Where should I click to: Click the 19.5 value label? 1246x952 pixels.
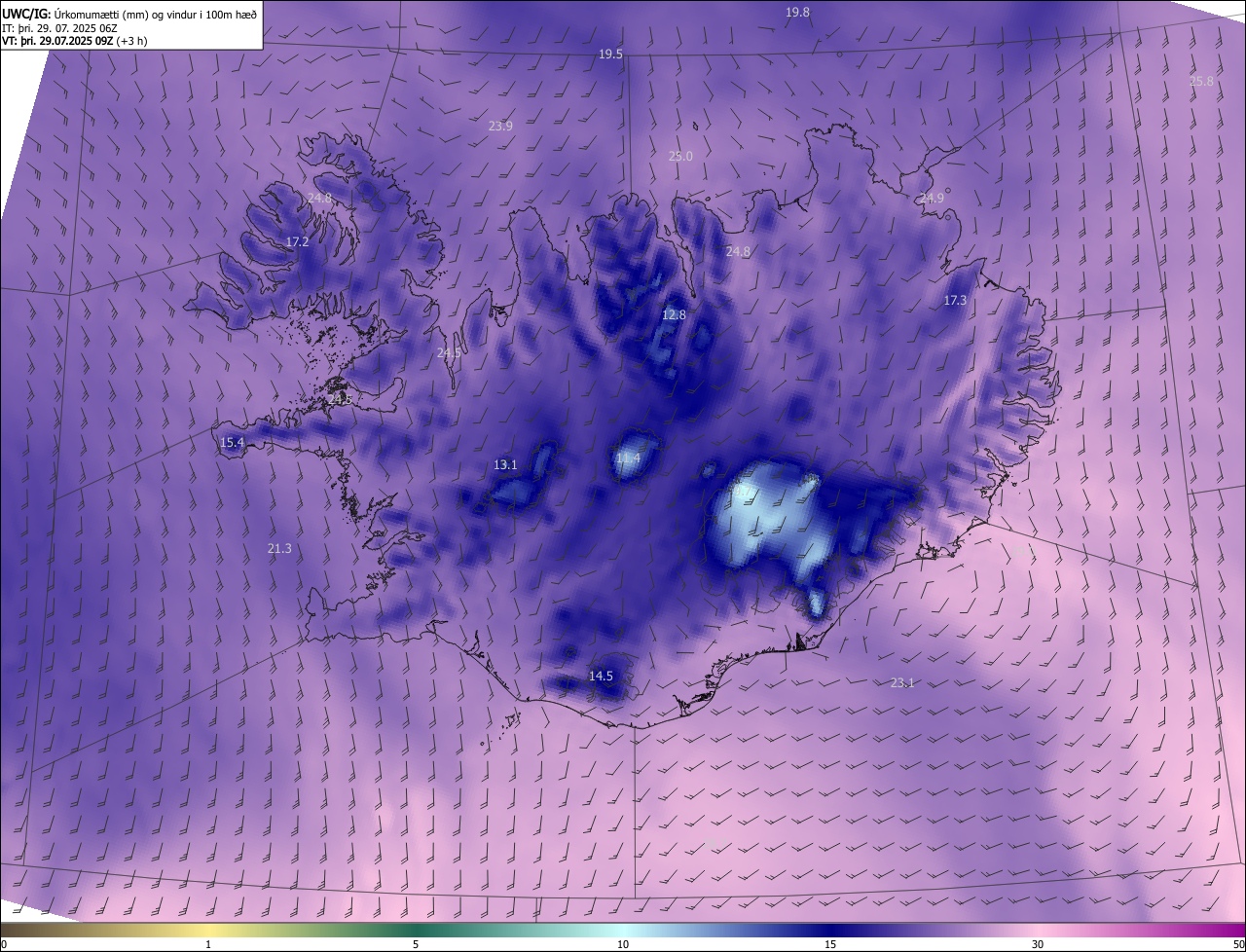(x=610, y=55)
